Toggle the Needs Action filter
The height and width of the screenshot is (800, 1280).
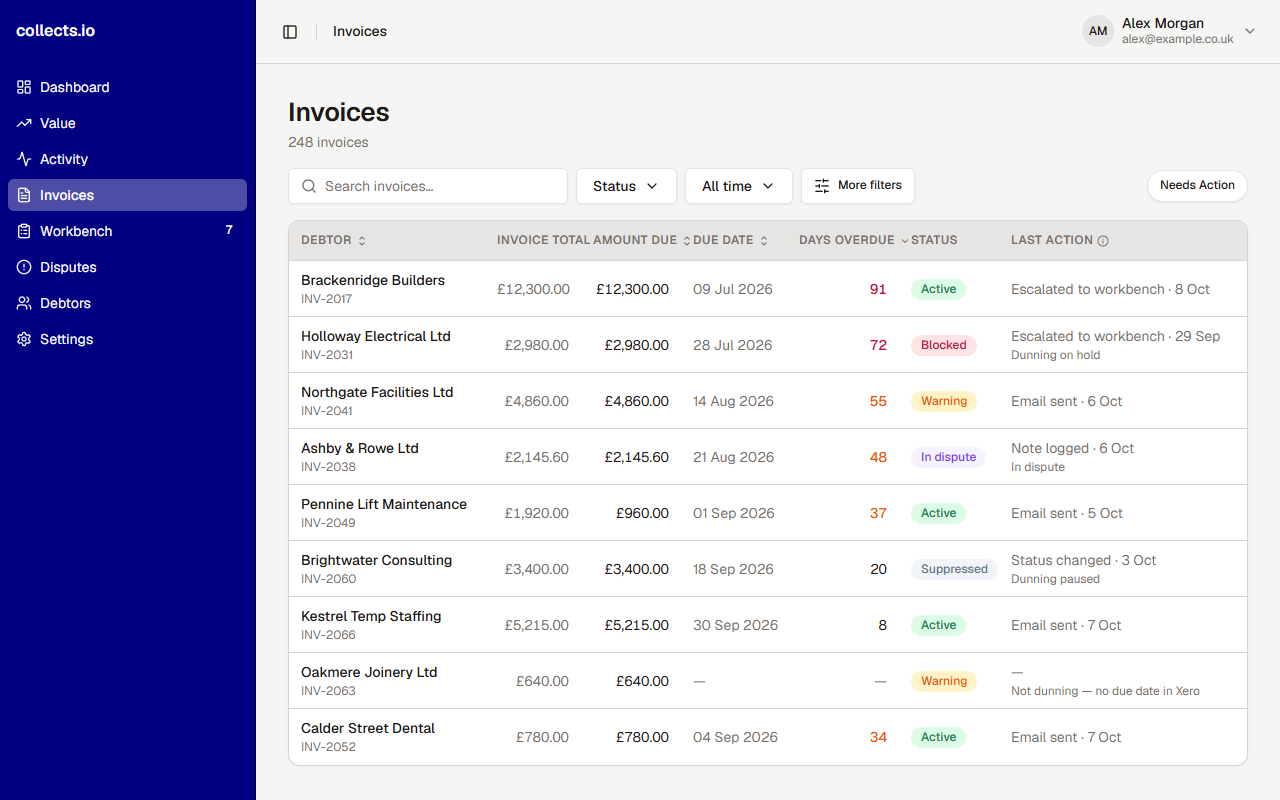tap(1197, 186)
